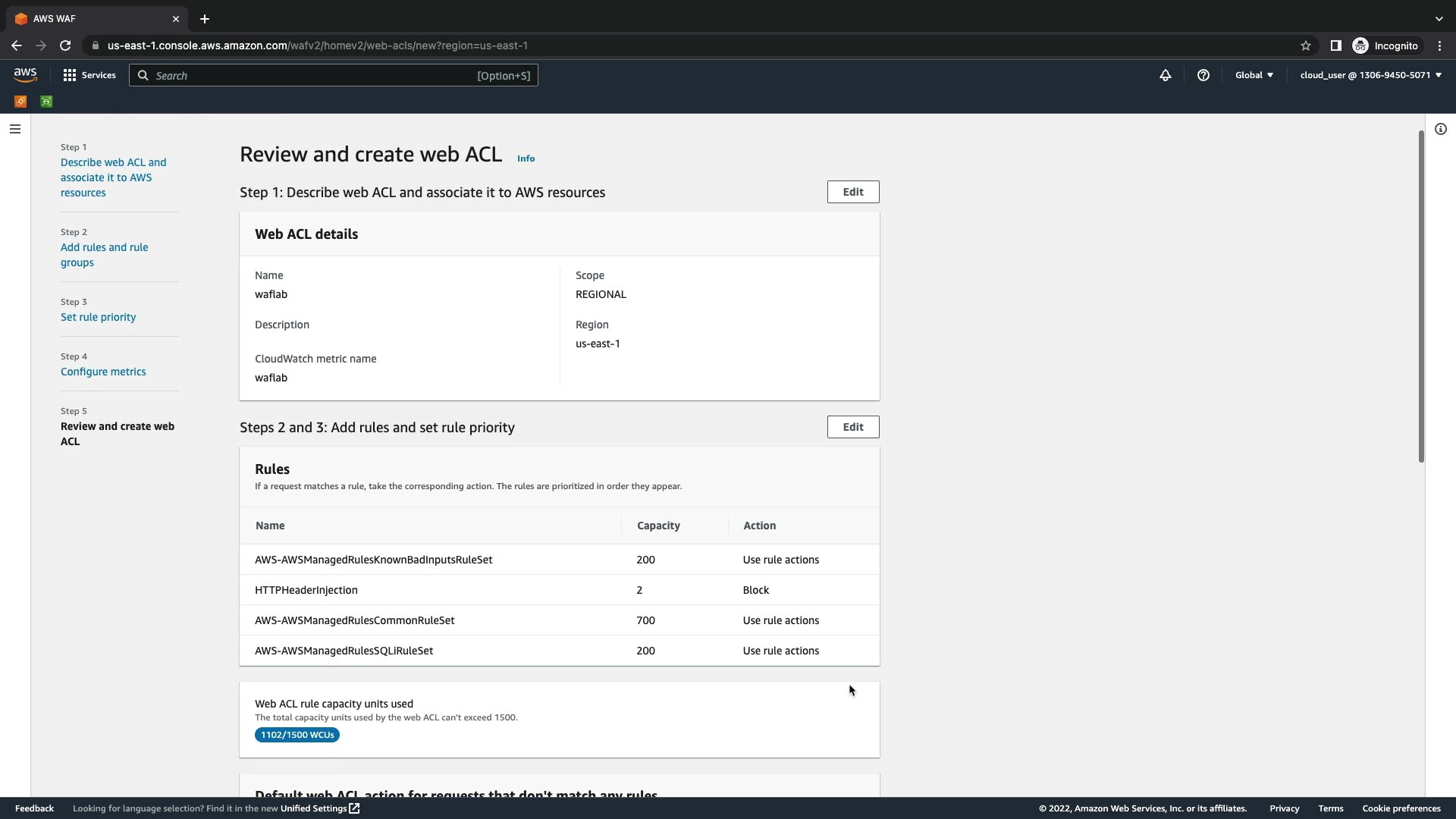Open the info panel icon on right
1456x819 pixels.
click(1441, 129)
